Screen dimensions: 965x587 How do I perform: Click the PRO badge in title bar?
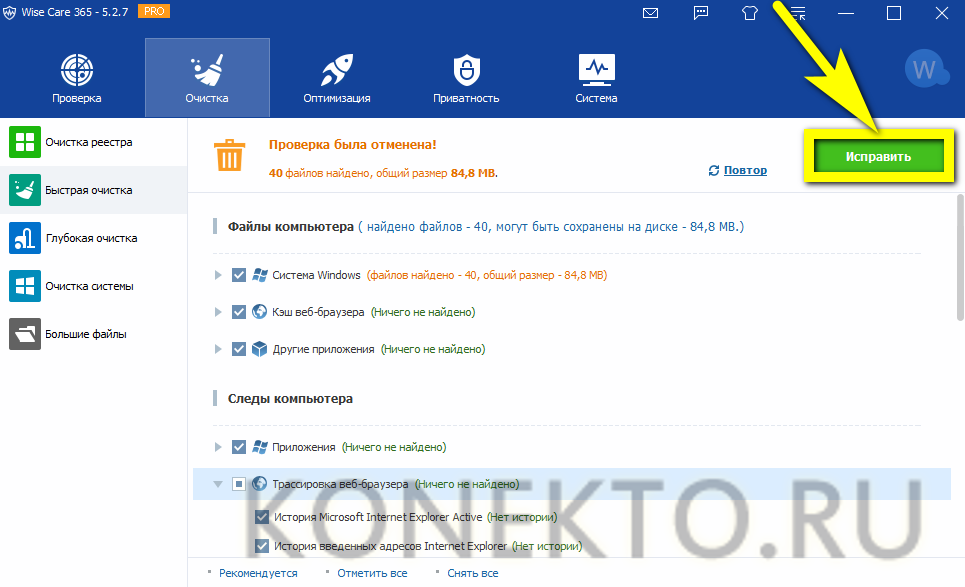154,12
